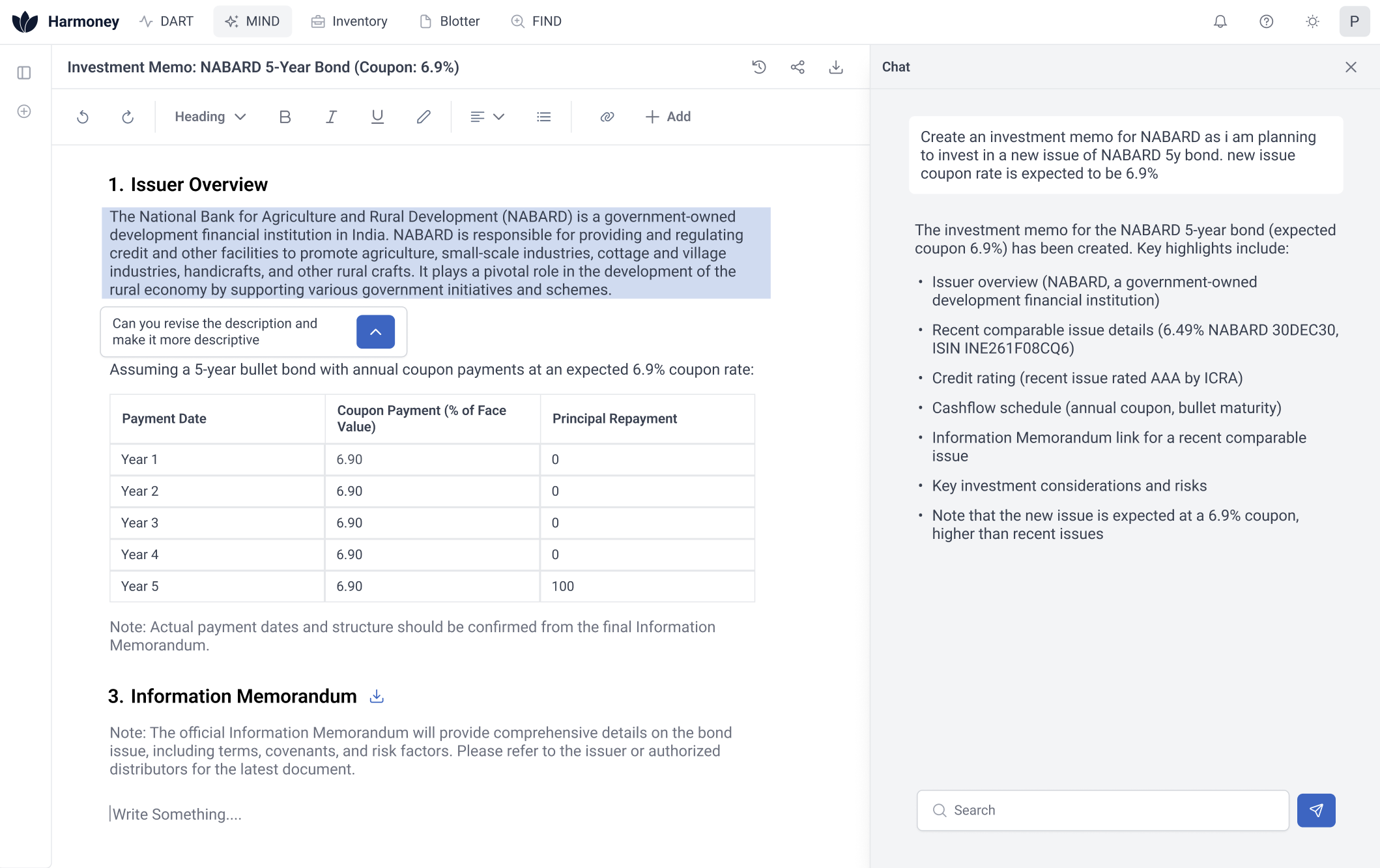The image size is (1380, 868).
Task: Download the investment memo document
Action: [836, 67]
